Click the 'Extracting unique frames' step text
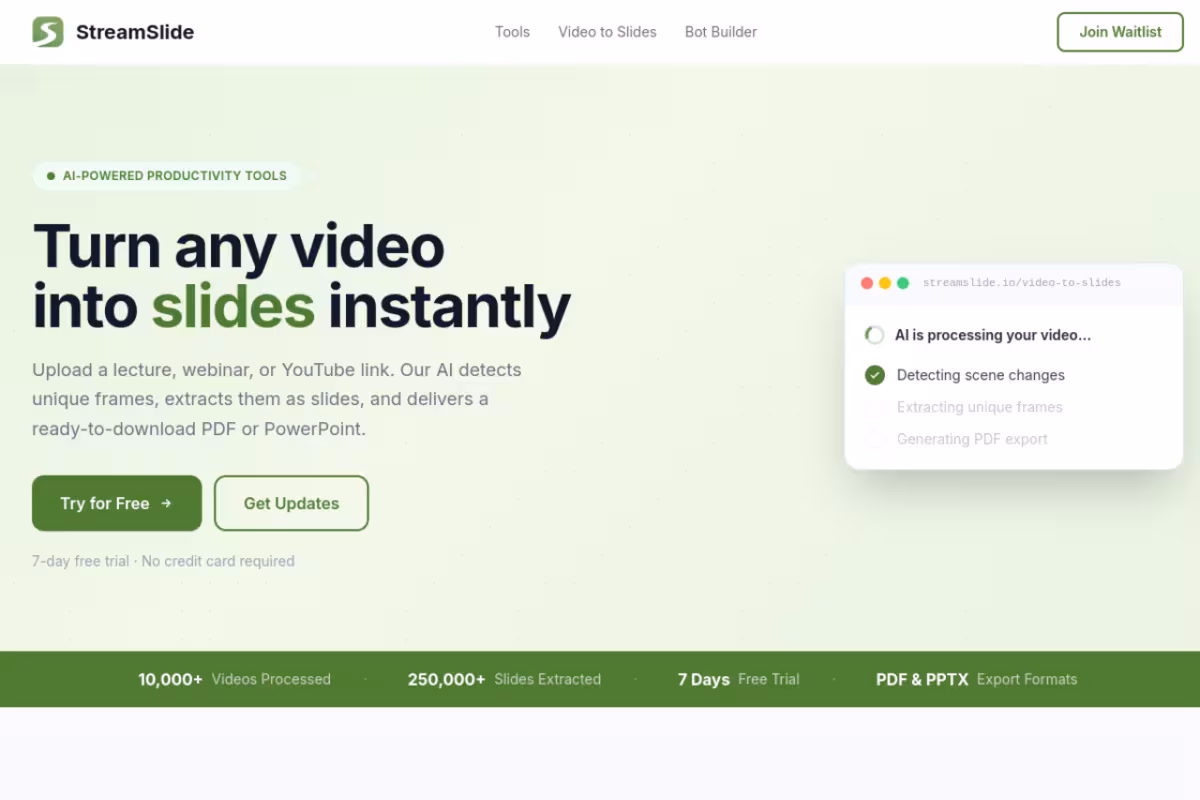Viewport: 1200px width, 800px height. pyautogui.click(x=980, y=407)
